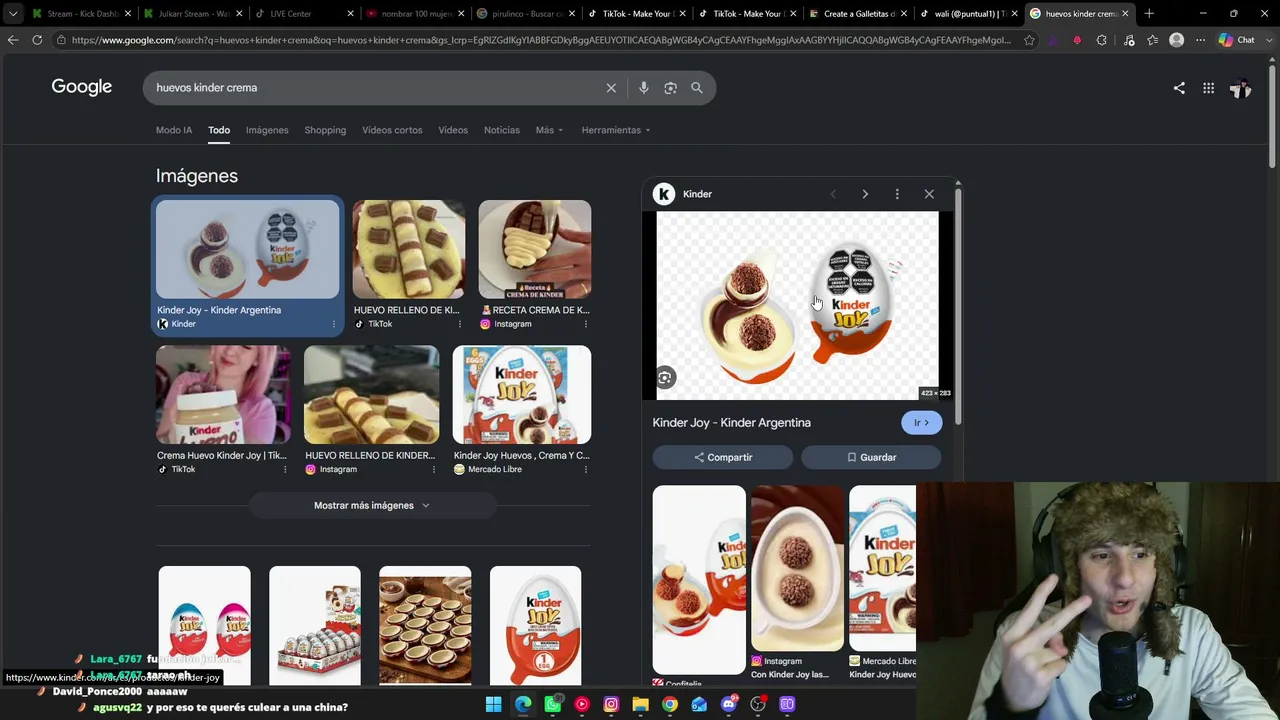Screen dimensions: 1280x720
Task: Switch to Videos search tab
Action: tap(453, 130)
